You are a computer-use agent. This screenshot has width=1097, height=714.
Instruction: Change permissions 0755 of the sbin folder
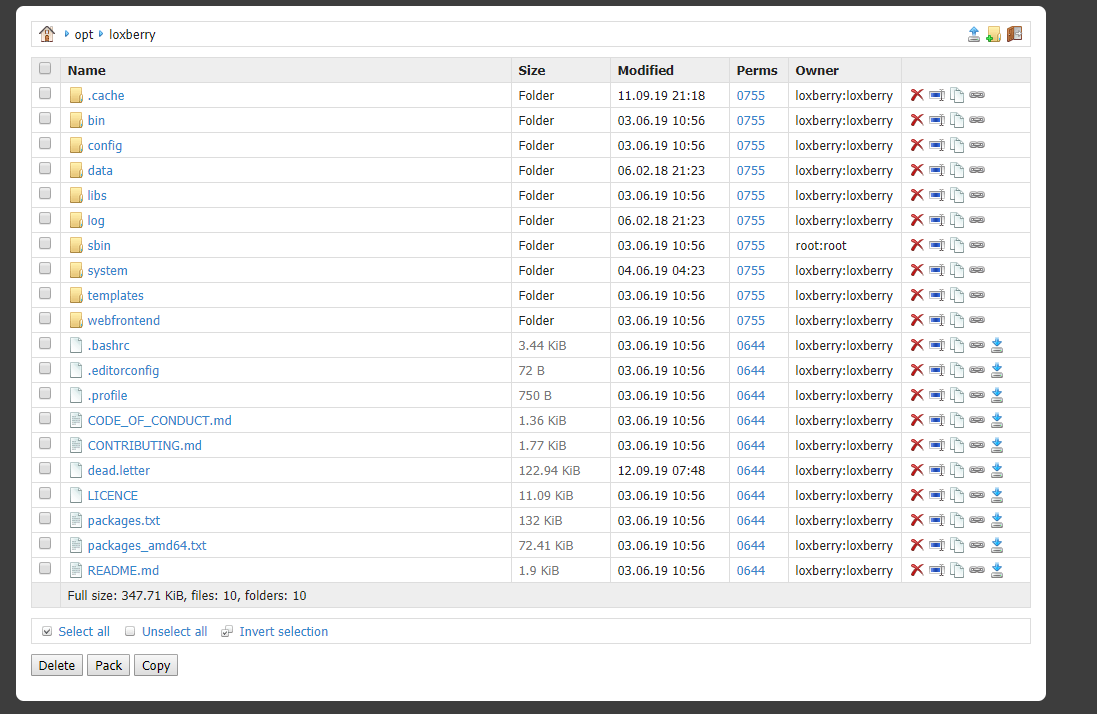click(x=750, y=245)
